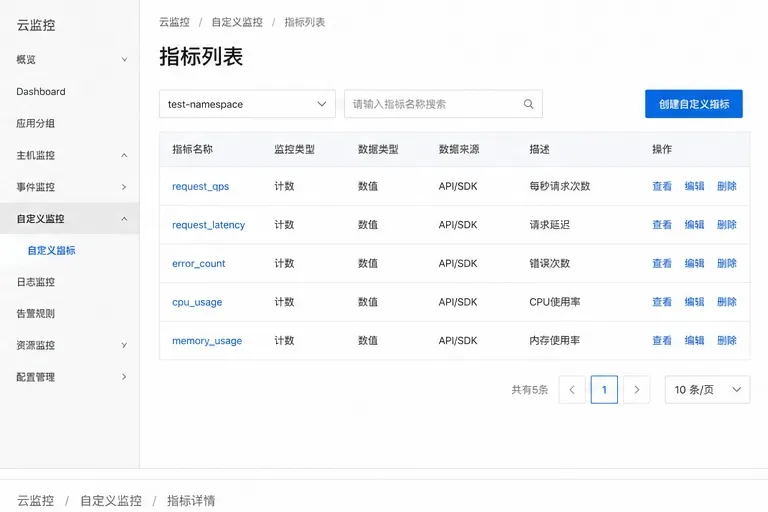Screen dimensions: 768x512
Task: Click 共有5条 total count text
Action: [530, 390]
